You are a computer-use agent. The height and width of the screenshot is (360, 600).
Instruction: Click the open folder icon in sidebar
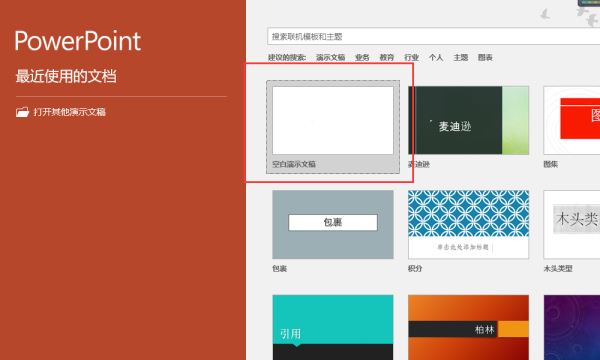coord(23,112)
